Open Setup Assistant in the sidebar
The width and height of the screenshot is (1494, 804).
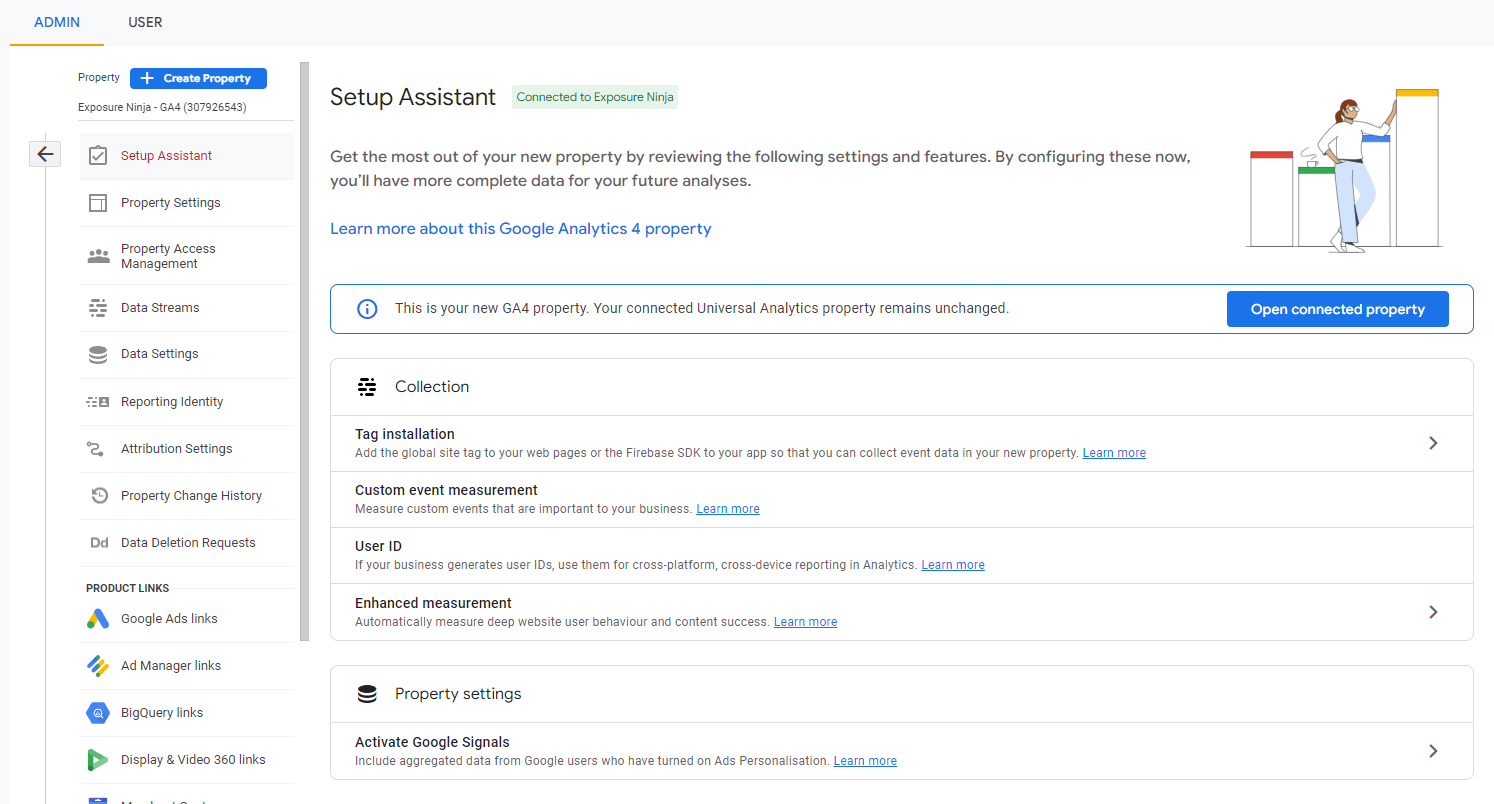(x=187, y=156)
